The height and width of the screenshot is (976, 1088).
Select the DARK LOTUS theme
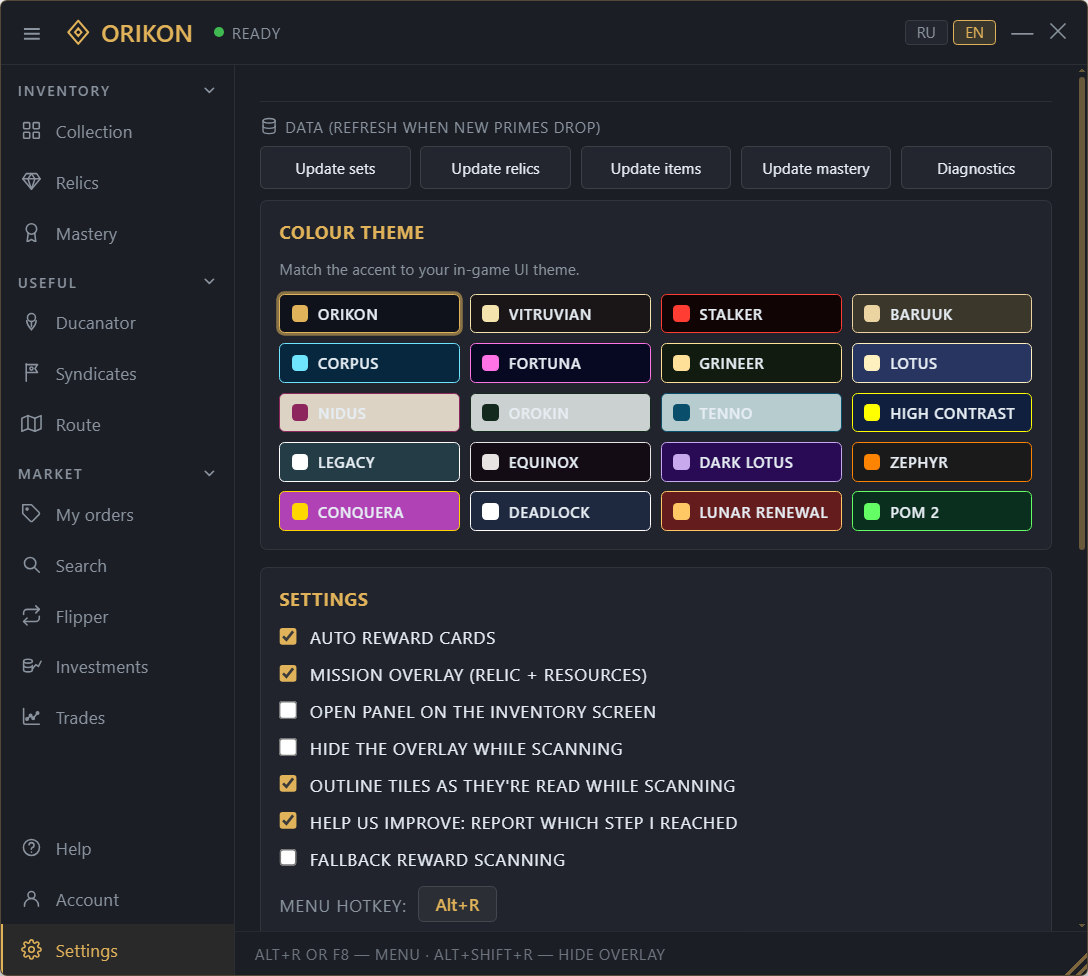pyautogui.click(x=751, y=462)
